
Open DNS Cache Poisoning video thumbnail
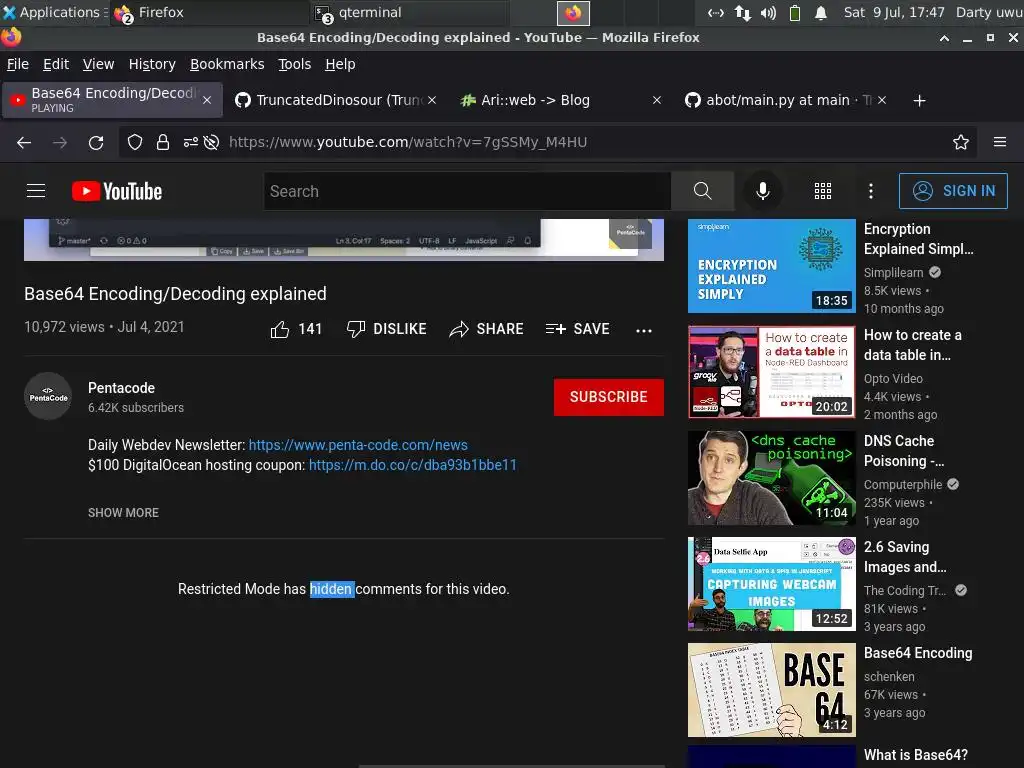[771, 478]
